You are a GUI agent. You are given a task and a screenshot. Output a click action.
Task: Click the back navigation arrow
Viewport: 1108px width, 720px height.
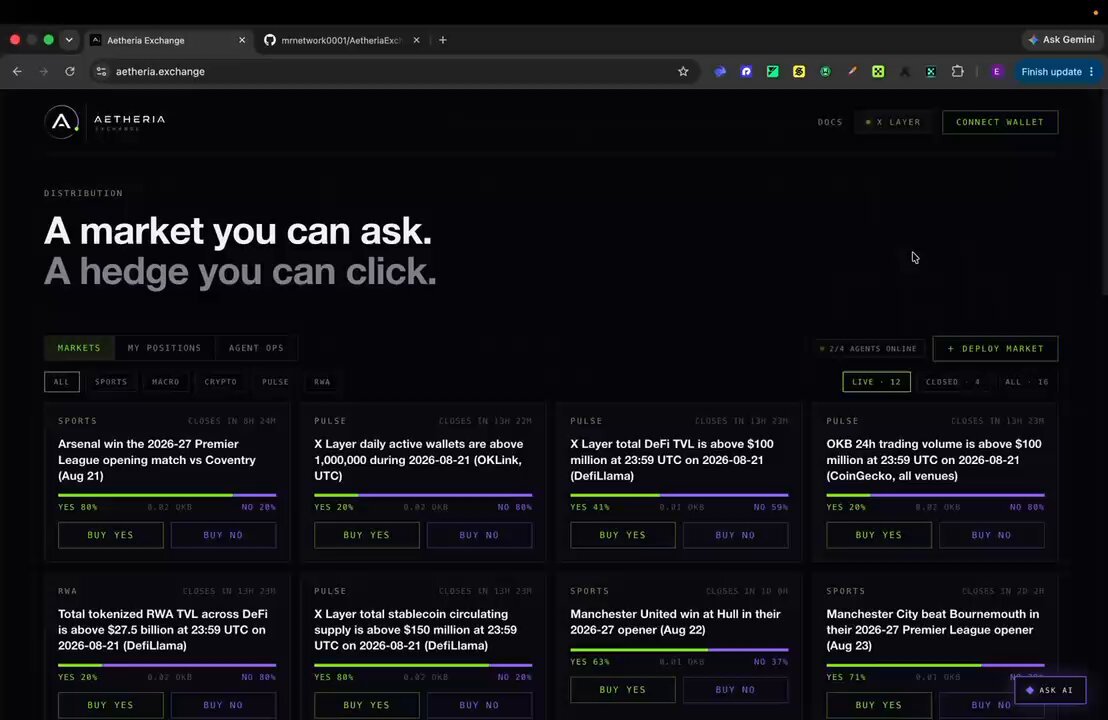click(17, 71)
